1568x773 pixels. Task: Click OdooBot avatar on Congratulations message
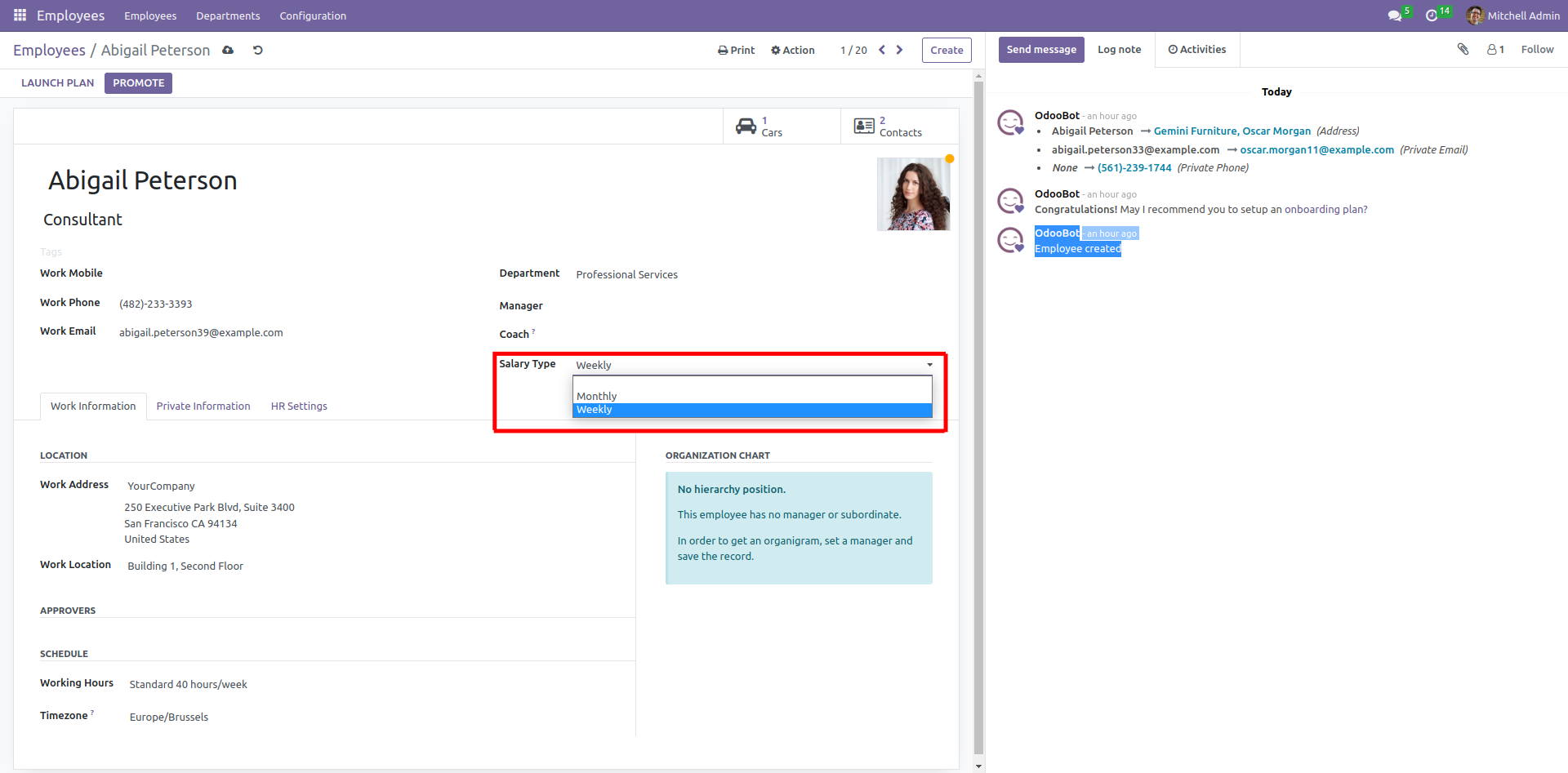point(1010,201)
